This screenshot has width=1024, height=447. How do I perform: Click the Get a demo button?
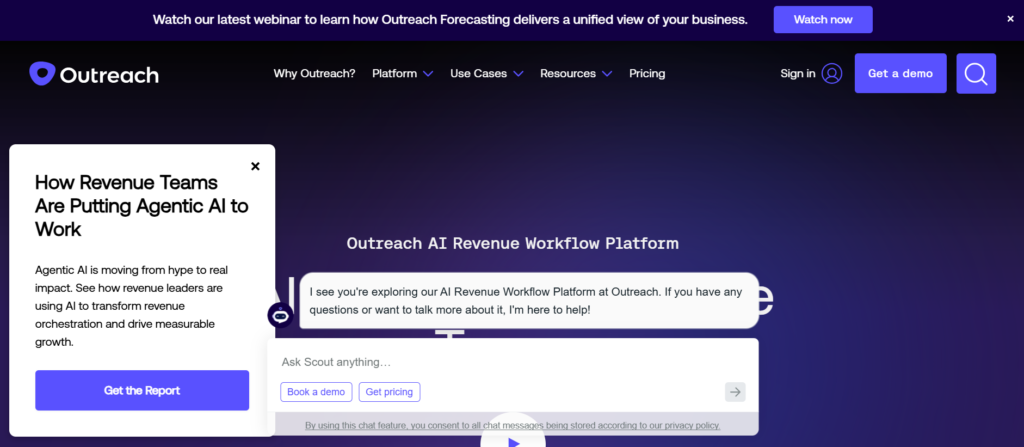coord(900,73)
